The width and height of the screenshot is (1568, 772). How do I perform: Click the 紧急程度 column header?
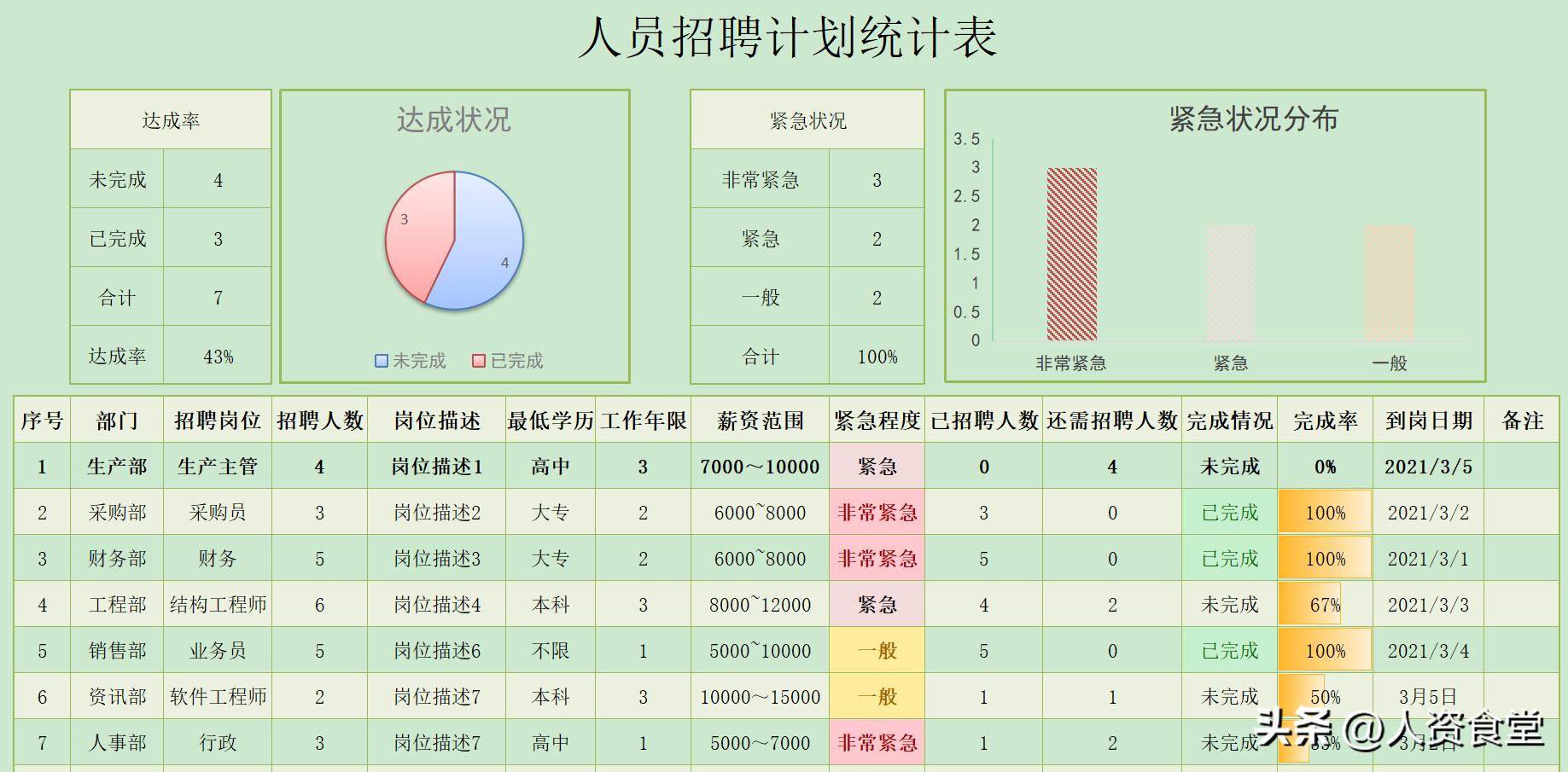[x=876, y=421]
